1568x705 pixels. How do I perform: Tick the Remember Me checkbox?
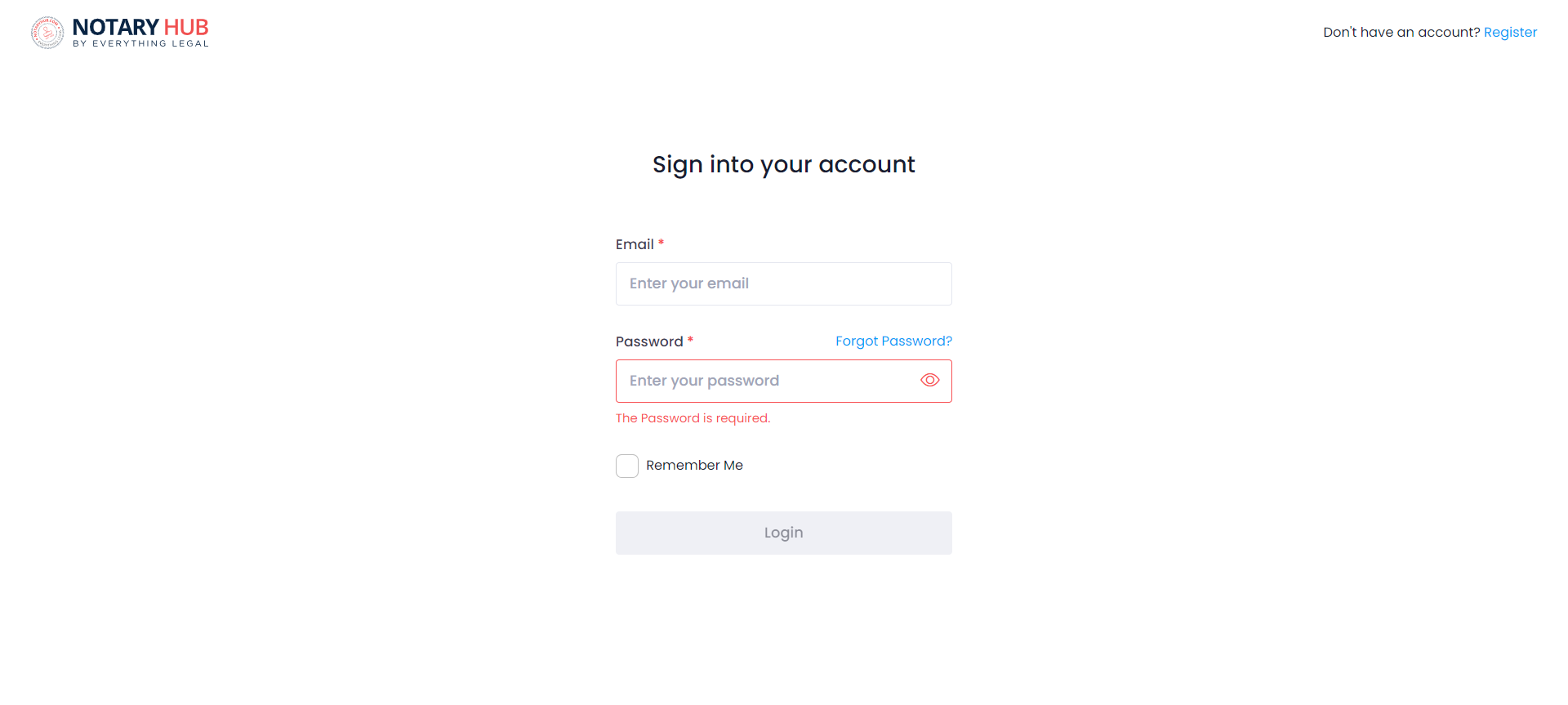[627, 466]
